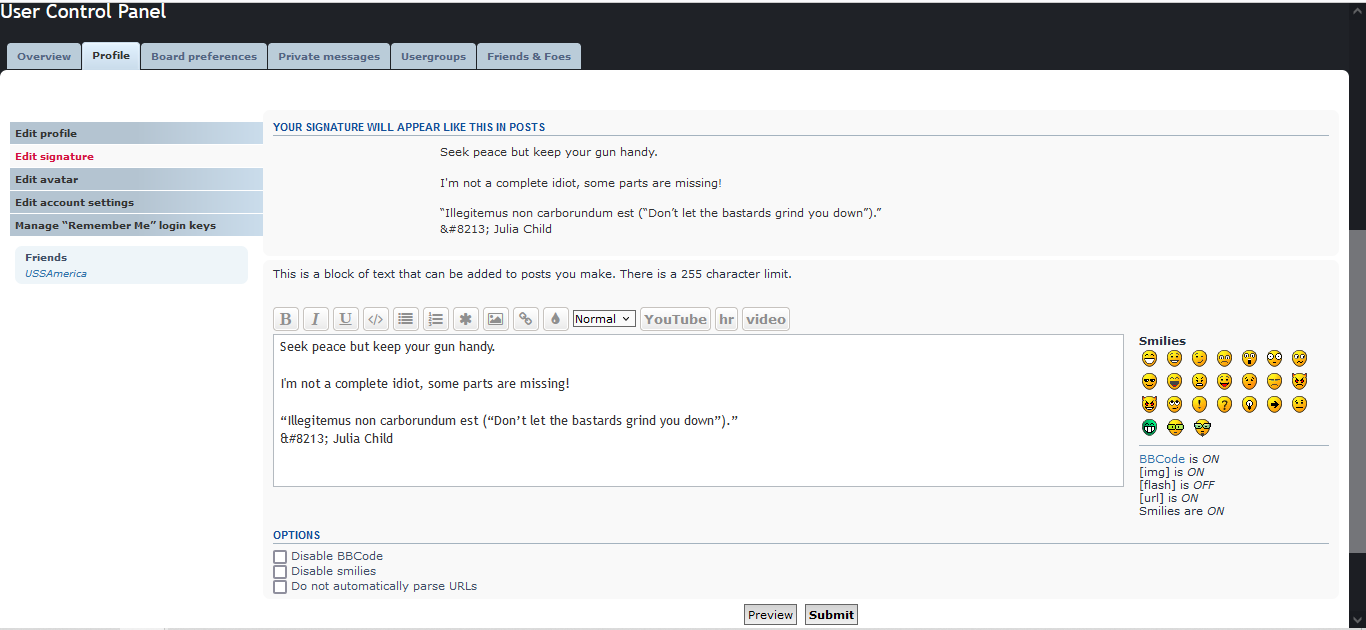This screenshot has height=630, width=1366.
Task: Insert the open-mouth surprised smiley
Action: (x=1249, y=358)
